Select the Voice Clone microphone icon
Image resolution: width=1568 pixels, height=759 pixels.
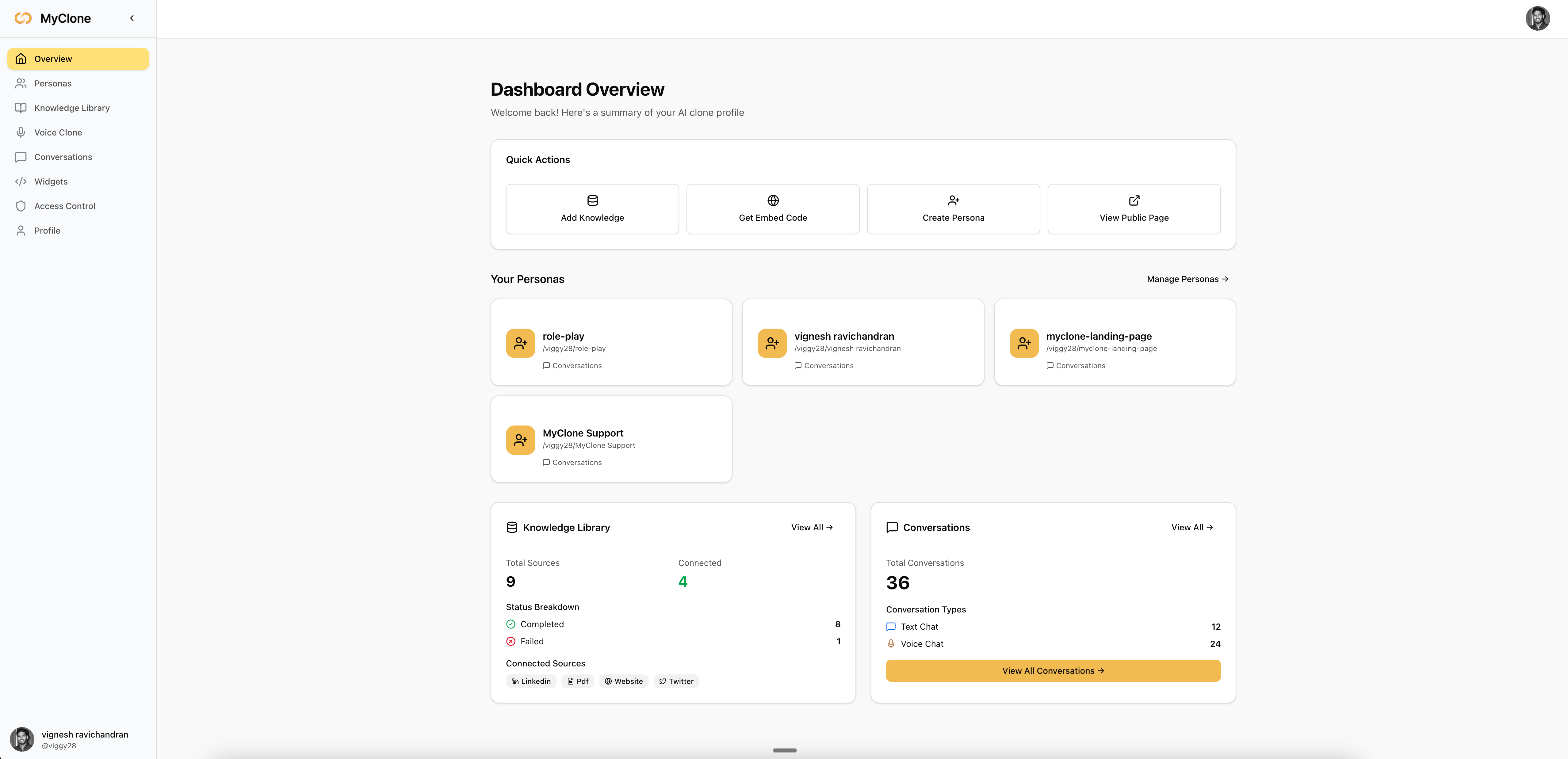[21, 132]
